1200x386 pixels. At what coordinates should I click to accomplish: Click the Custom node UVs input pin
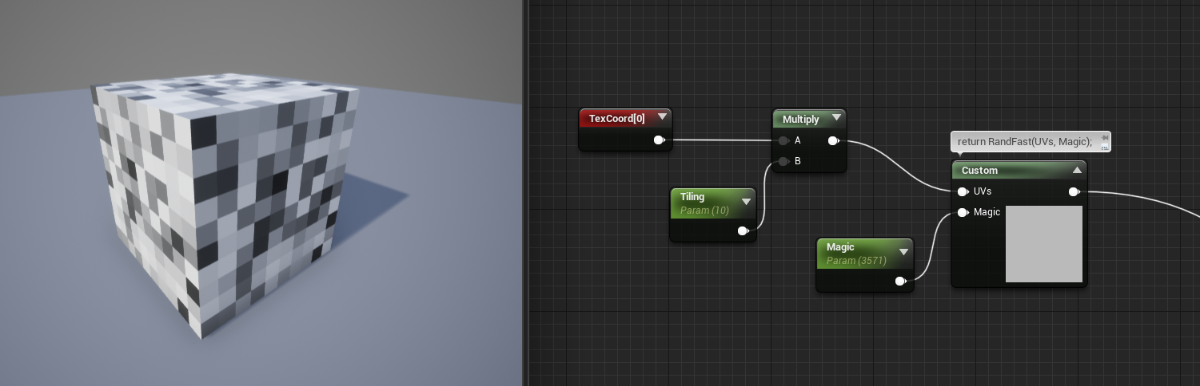click(x=963, y=191)
